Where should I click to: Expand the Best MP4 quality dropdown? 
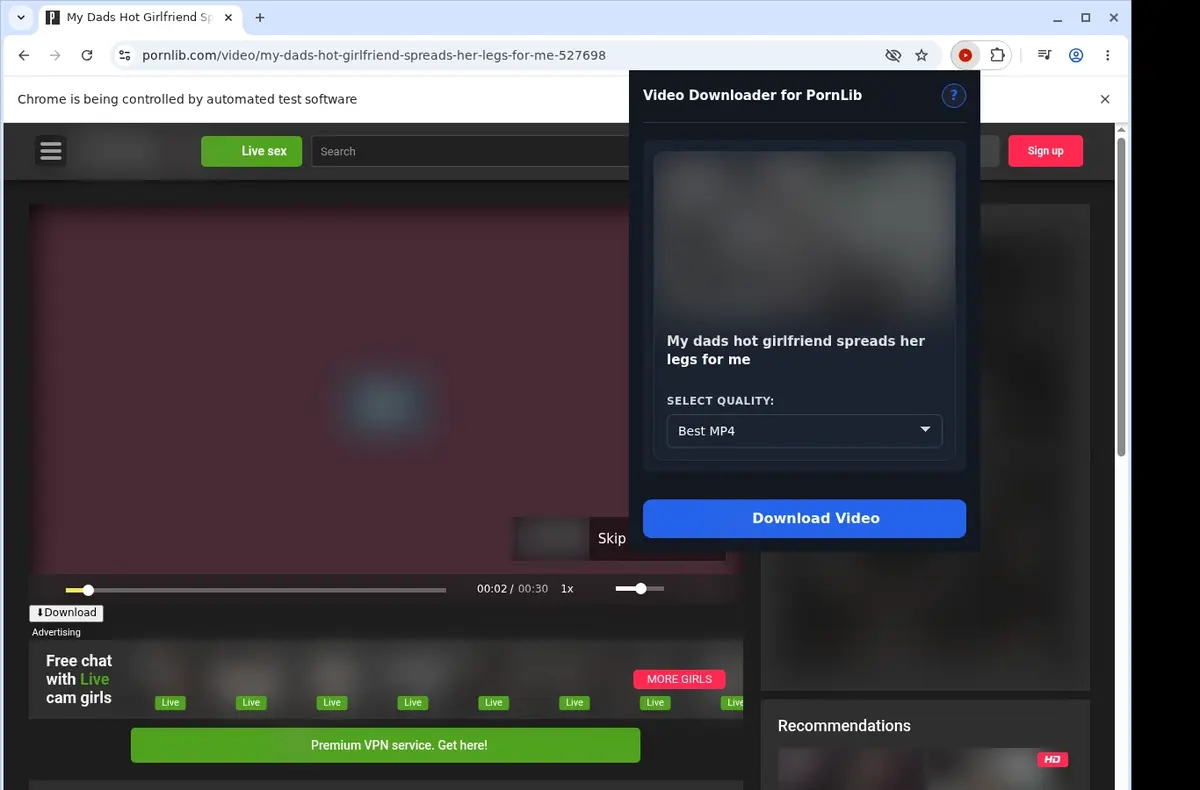pos(804,431)
